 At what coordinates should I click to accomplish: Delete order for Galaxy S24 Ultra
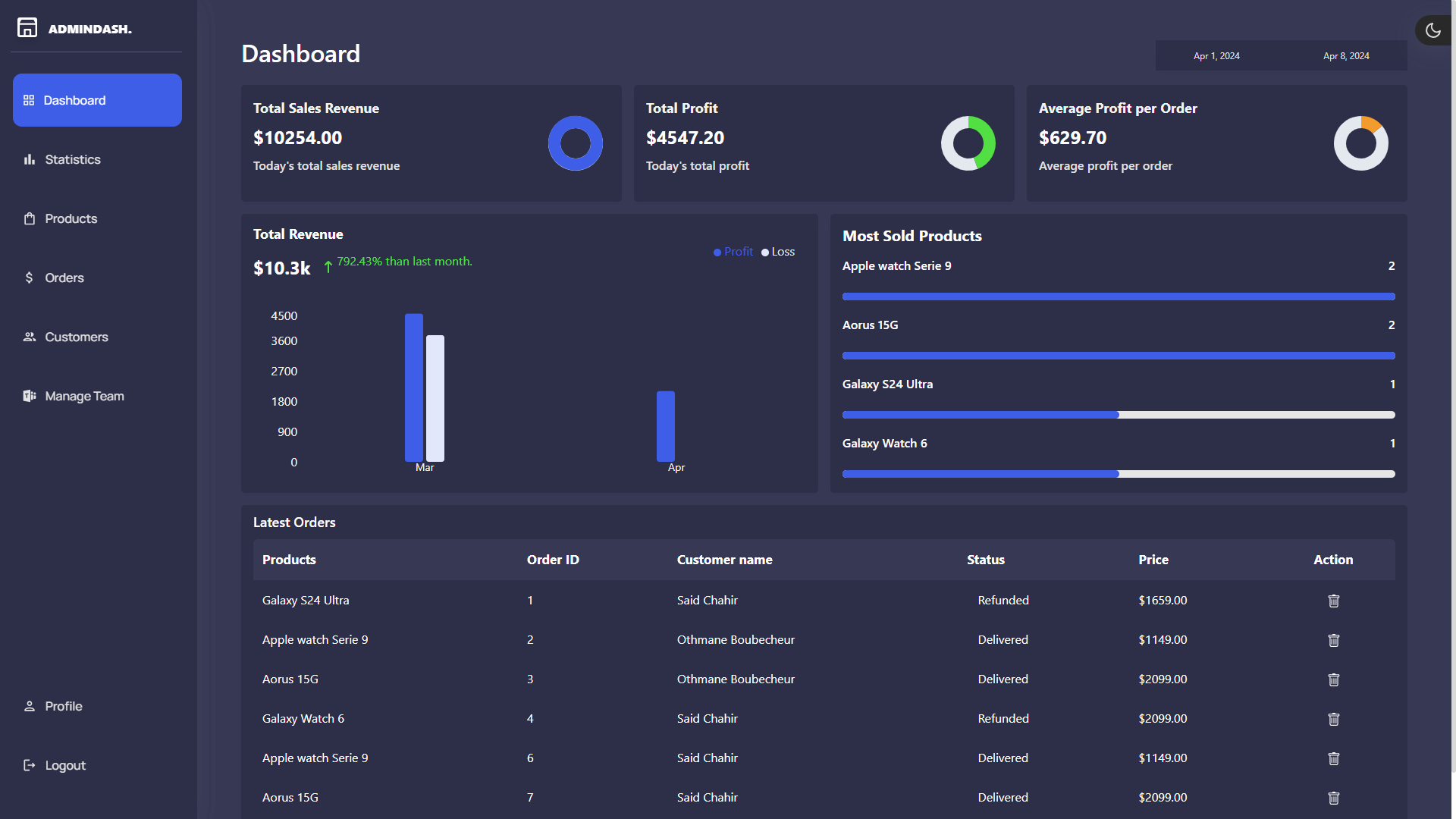click(x=1333, y=601)
